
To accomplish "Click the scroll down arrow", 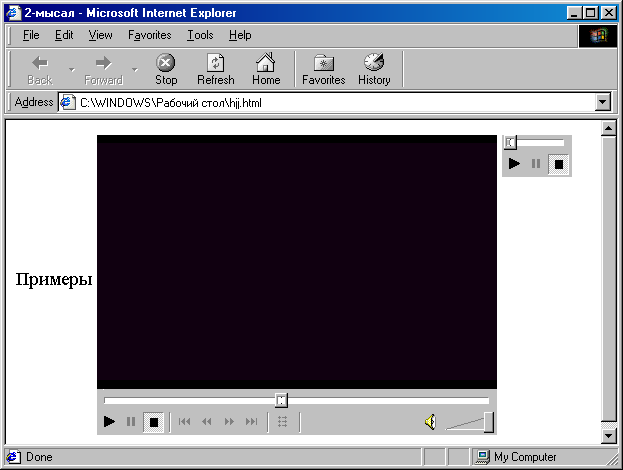I will (608, 436).
